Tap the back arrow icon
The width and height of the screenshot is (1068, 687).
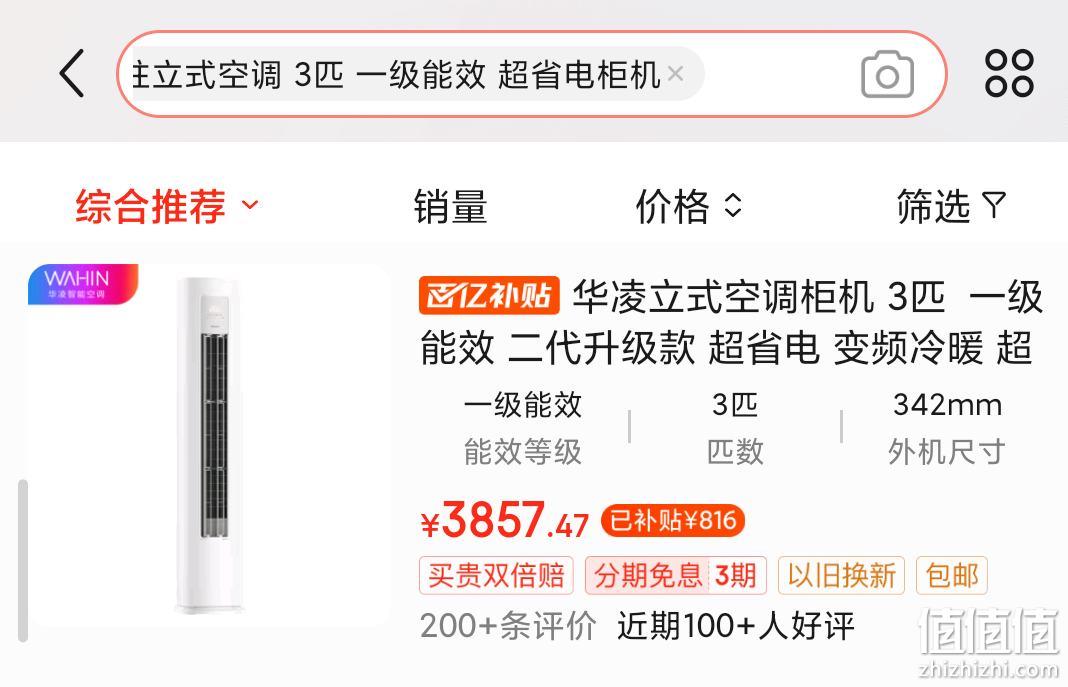coord(72,74)
